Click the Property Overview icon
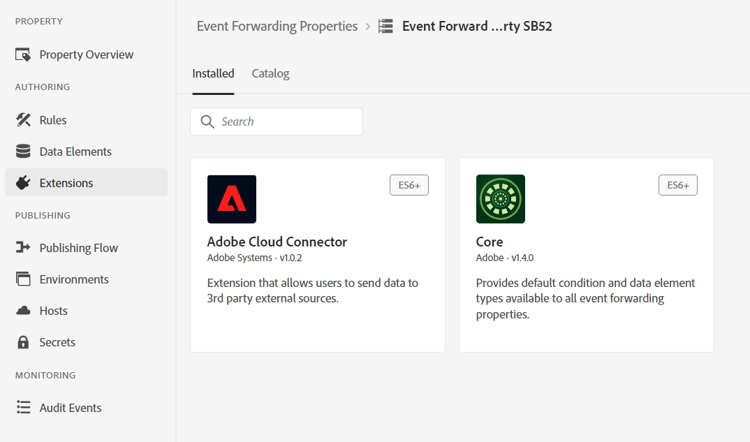Image resolution: width=750 pixels, height=442 pixels. tap(23, 55)
